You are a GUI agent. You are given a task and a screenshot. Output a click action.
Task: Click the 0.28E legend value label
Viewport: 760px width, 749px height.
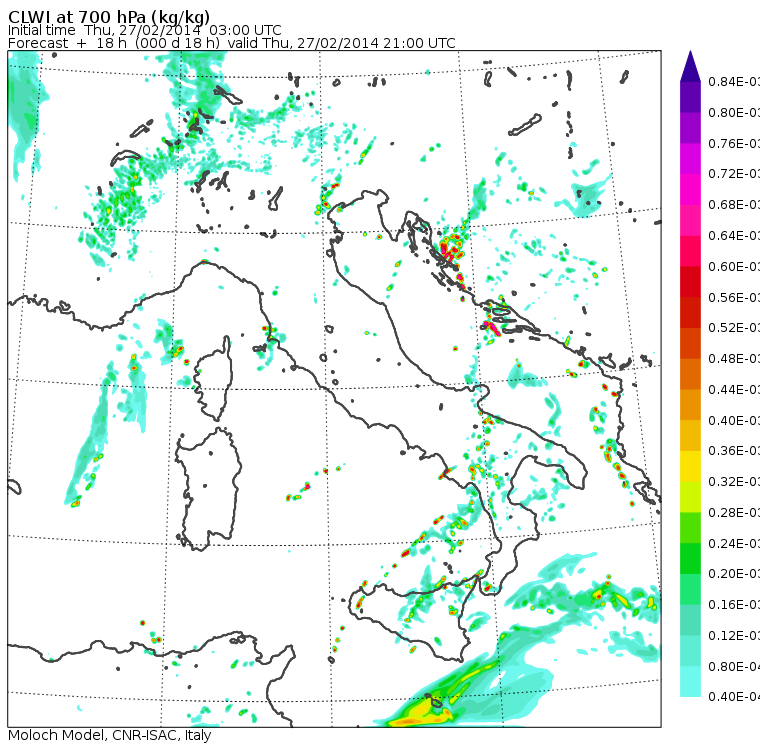tap(734, 513)
